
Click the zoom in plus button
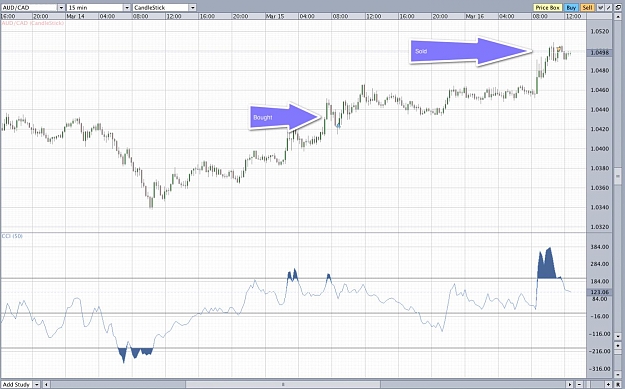click(x=608, y=385)
